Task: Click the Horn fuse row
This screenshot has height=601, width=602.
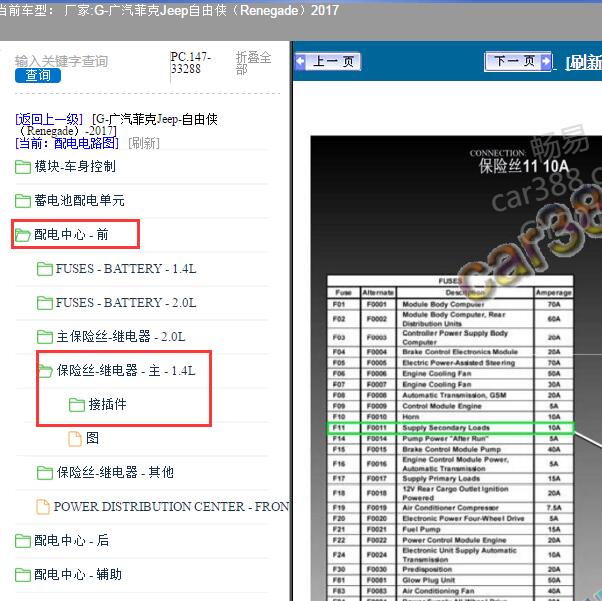Action: 450,417
